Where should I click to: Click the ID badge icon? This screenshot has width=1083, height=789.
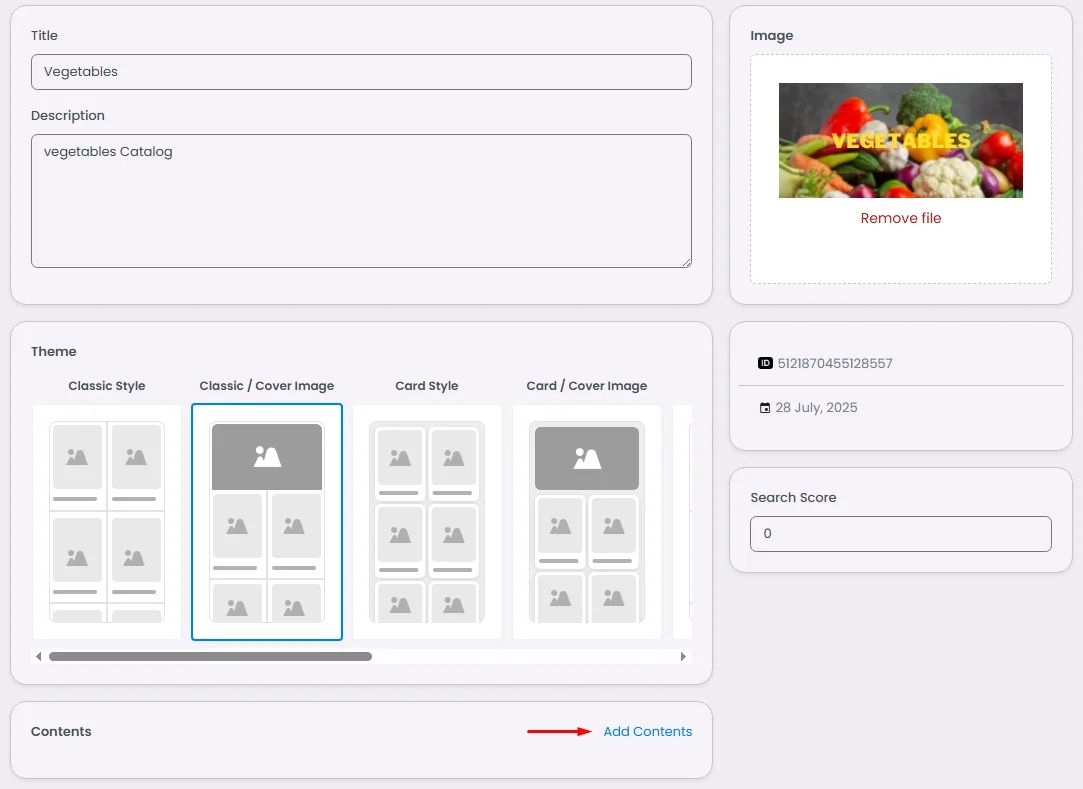765,363
